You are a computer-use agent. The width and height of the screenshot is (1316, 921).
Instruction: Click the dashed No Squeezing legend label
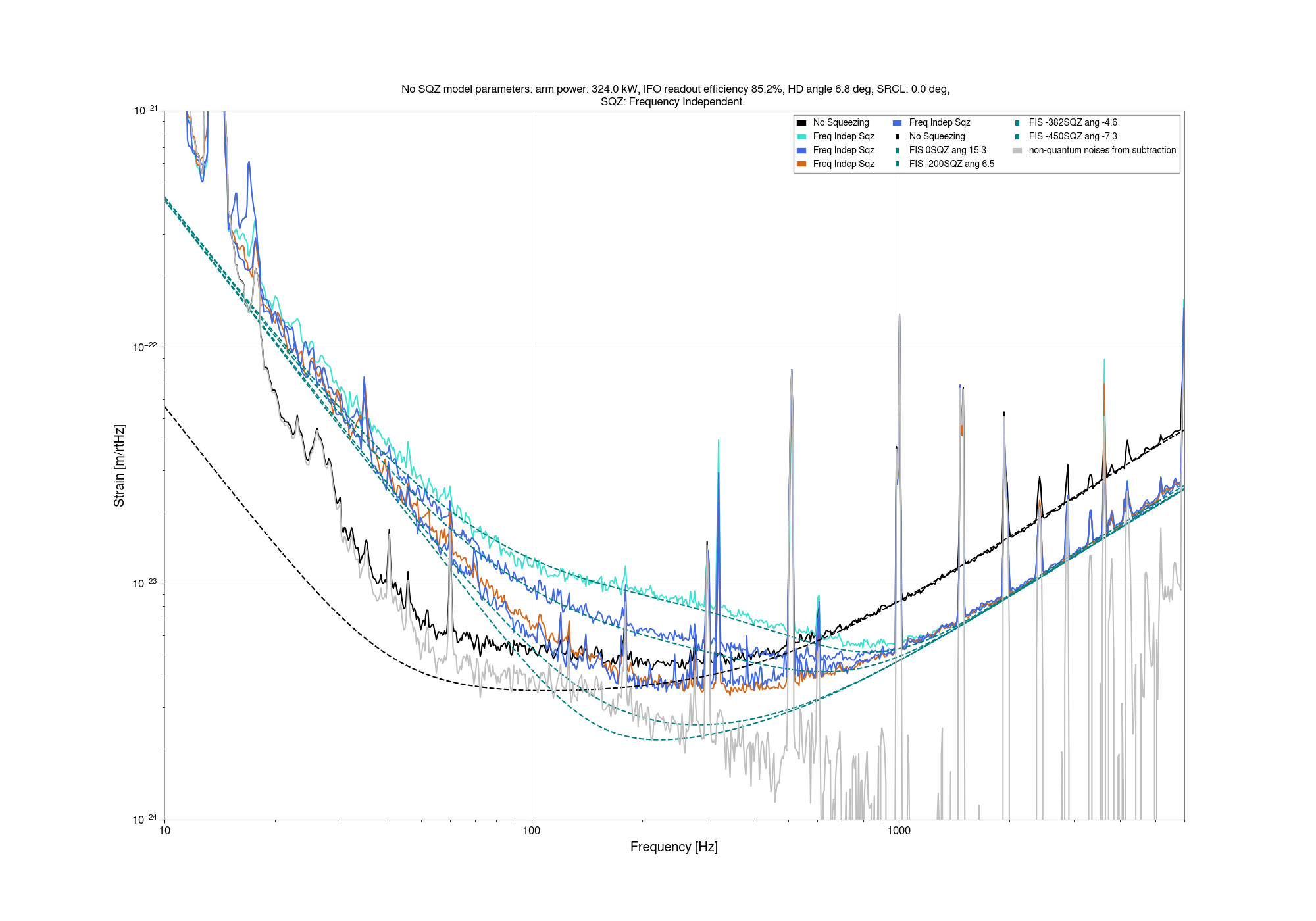point(937,137)
